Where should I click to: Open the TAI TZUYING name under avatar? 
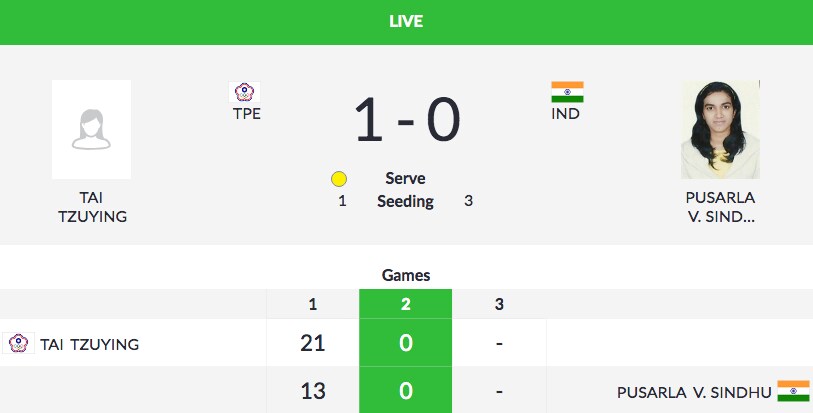[x=91, y=206]
